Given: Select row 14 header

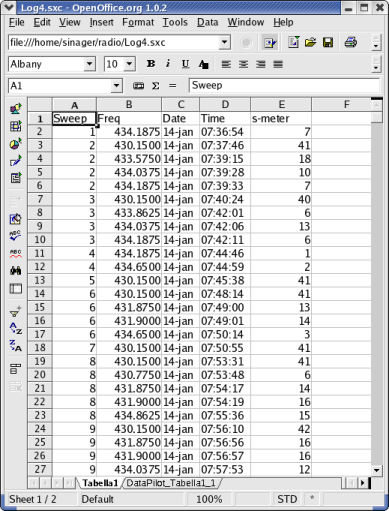Looking at the screenshot, I should [x=40, y=294].
